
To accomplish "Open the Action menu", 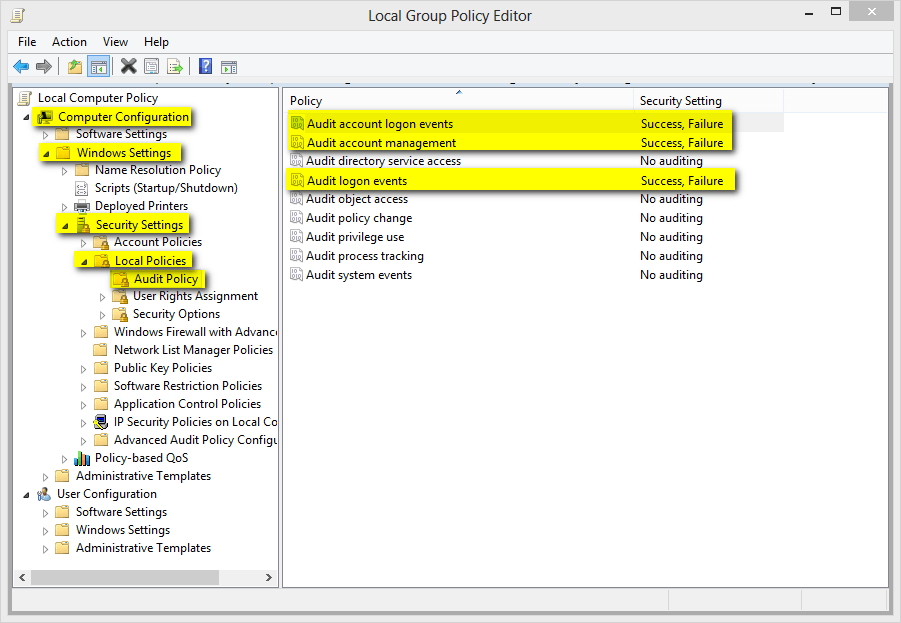I will tap(69, 42).
